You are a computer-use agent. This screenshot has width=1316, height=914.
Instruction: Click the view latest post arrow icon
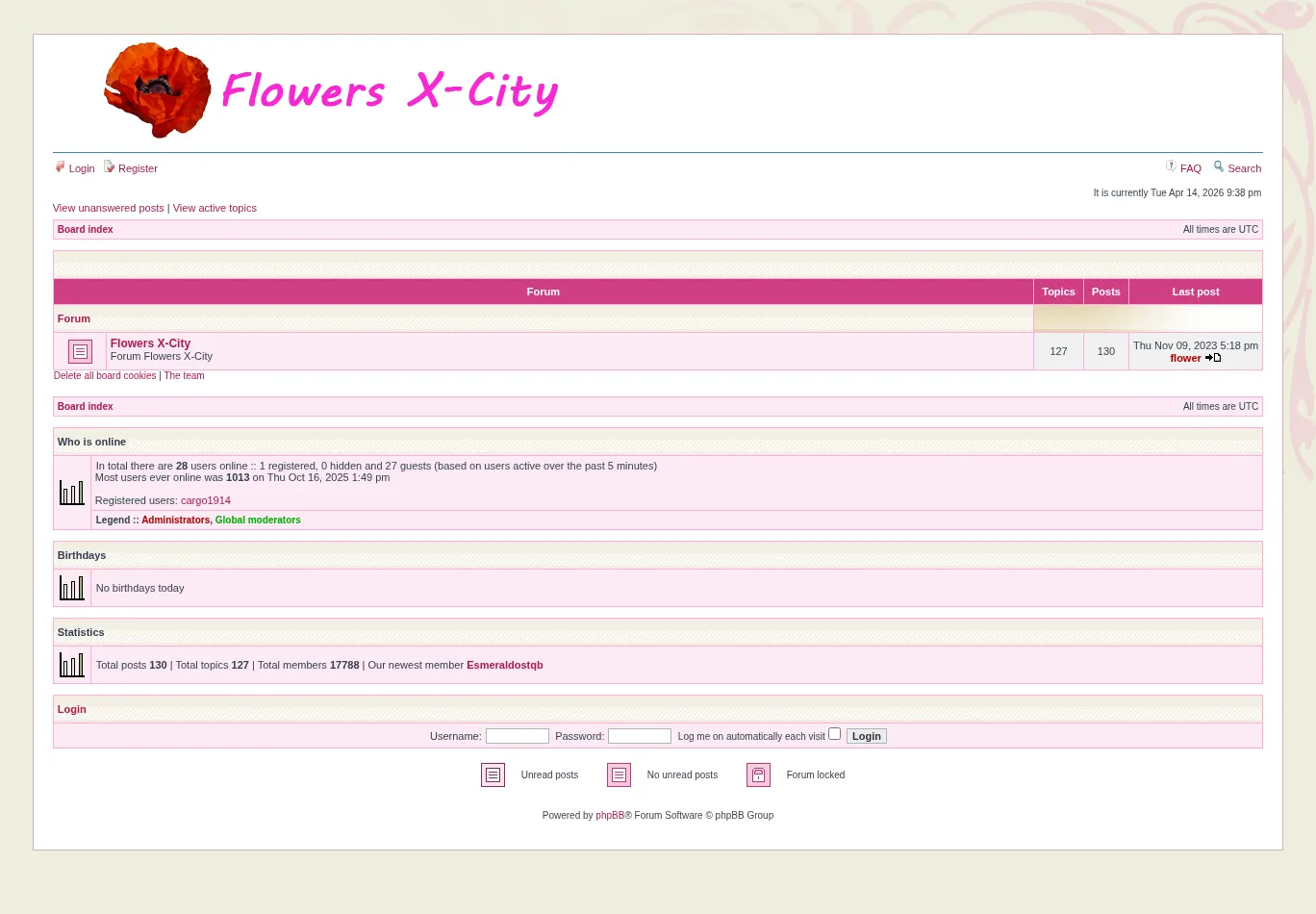(x=1213, y=358)
